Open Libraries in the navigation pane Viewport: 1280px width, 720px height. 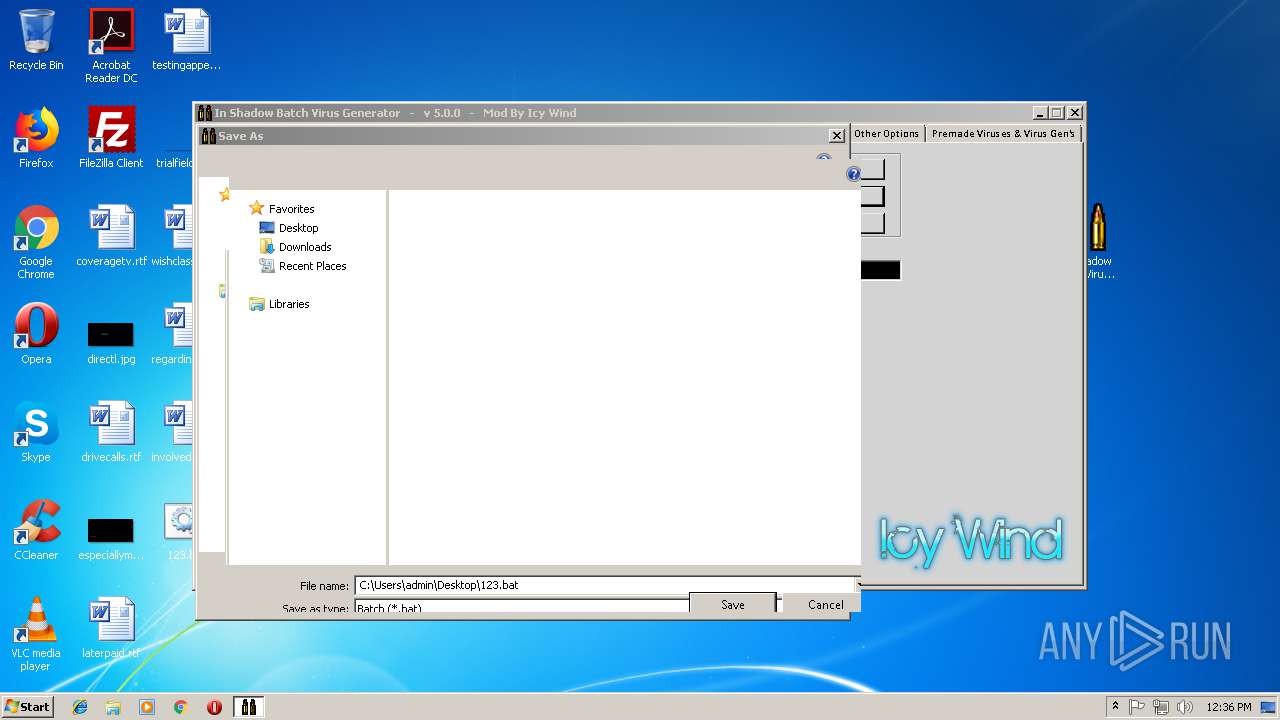point(289,304)
